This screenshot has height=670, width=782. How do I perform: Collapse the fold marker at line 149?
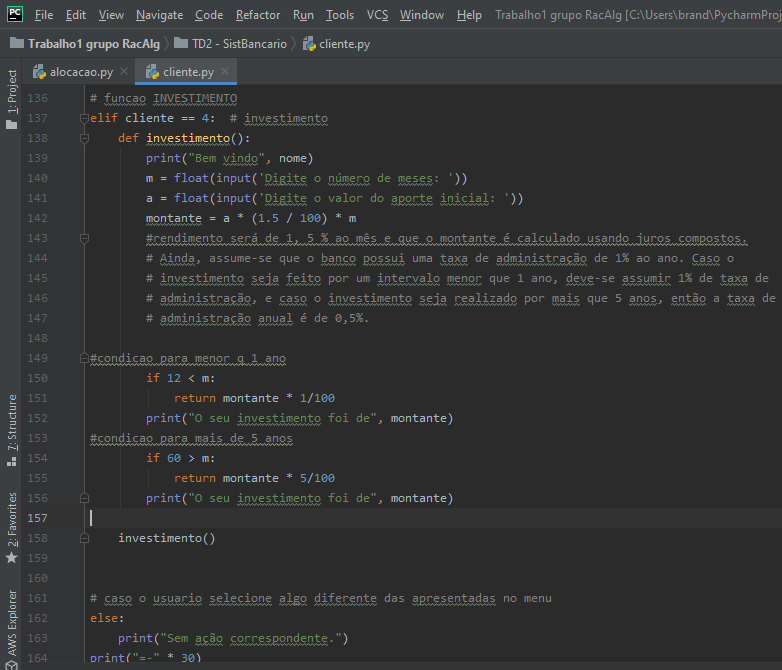point(84,358)
